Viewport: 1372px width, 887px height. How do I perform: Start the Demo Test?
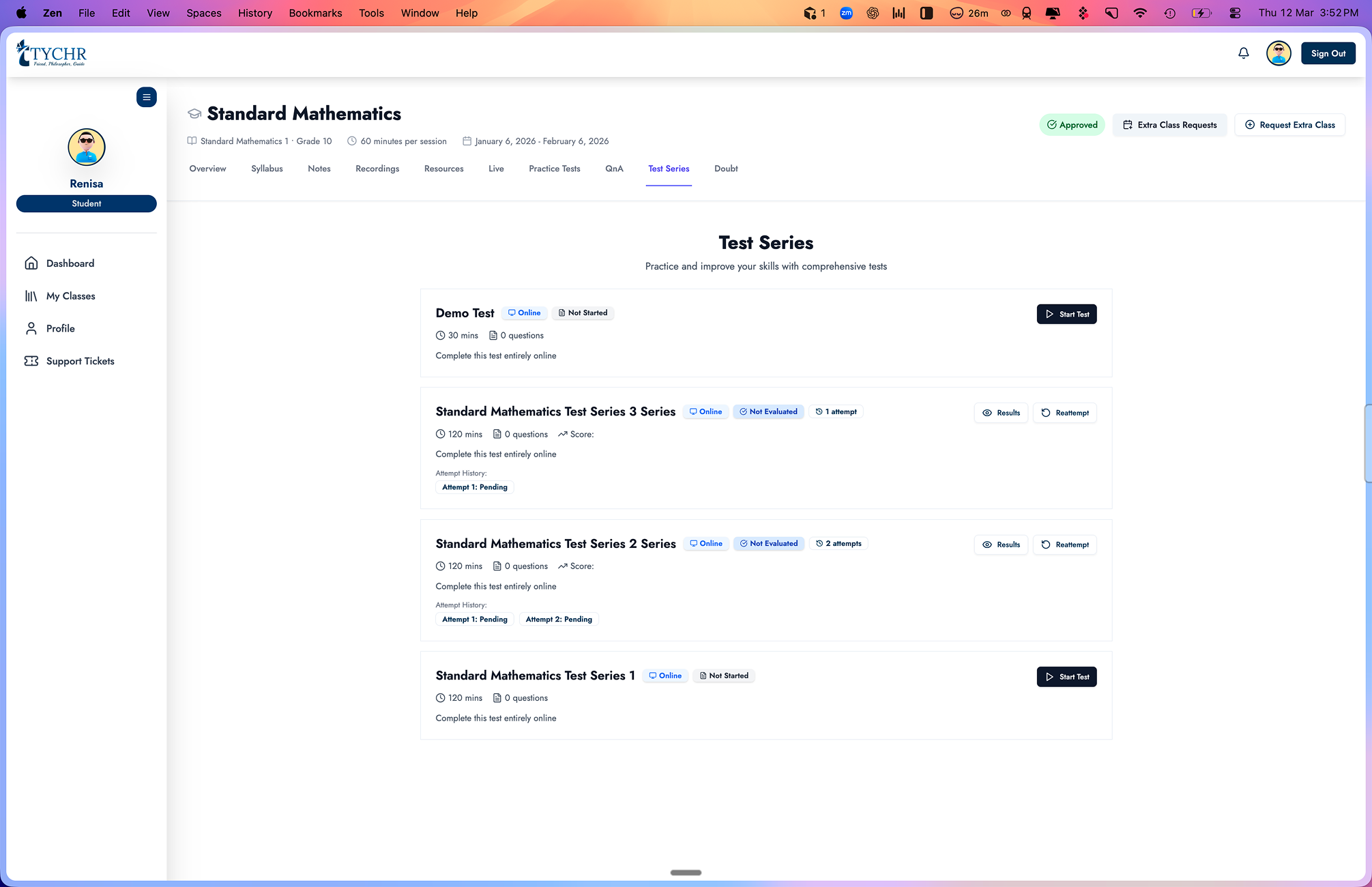coord(1066,314)
